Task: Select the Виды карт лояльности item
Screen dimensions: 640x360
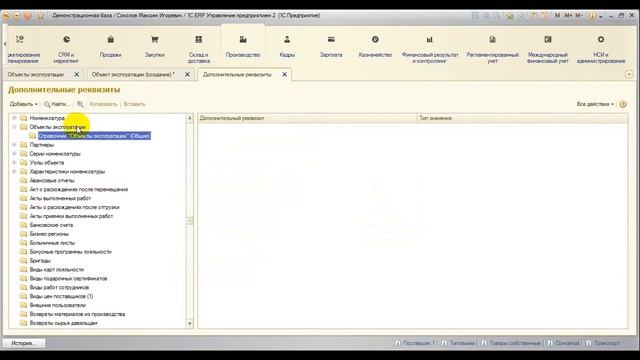Action: [x=57, y=270]
